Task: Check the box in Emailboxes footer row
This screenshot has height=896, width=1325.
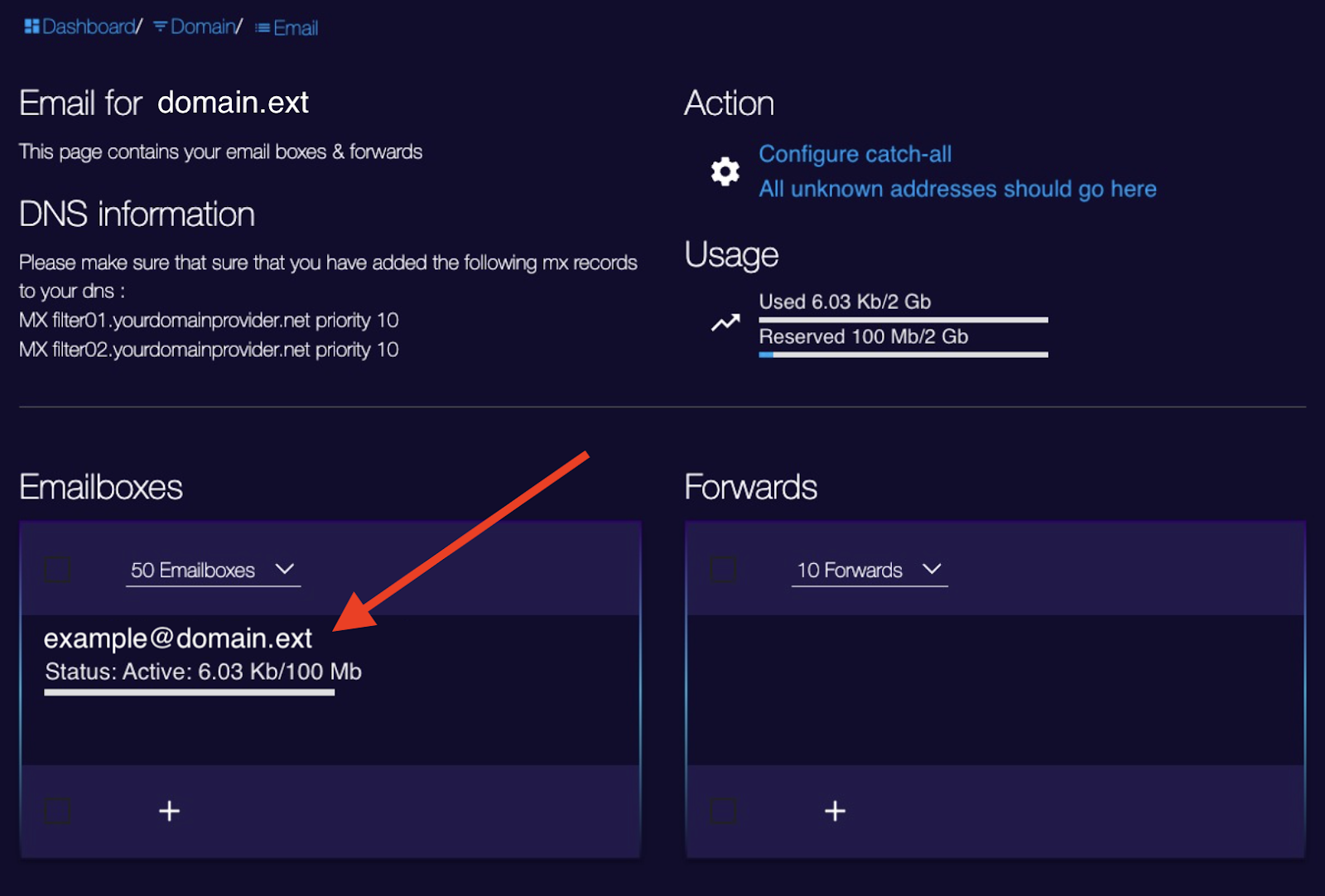Action: pyautogui.click(x=57, y=811)
